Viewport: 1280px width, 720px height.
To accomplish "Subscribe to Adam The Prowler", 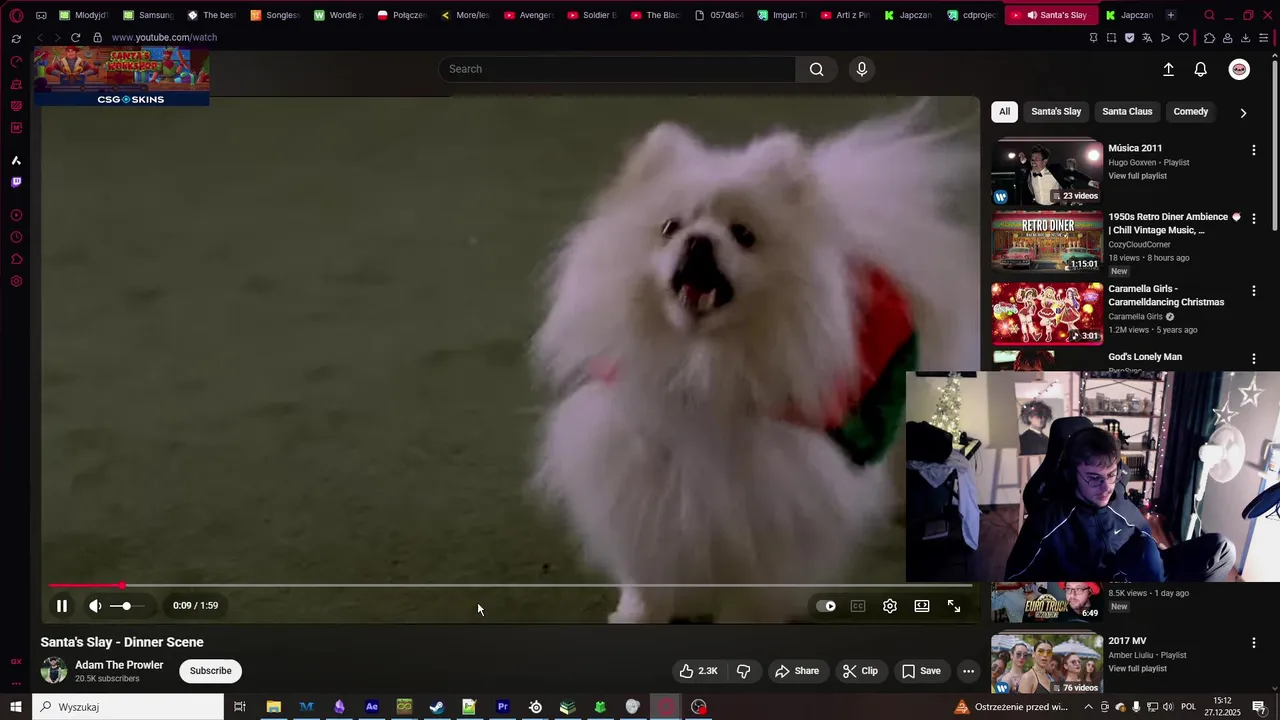I will (211, 671).
